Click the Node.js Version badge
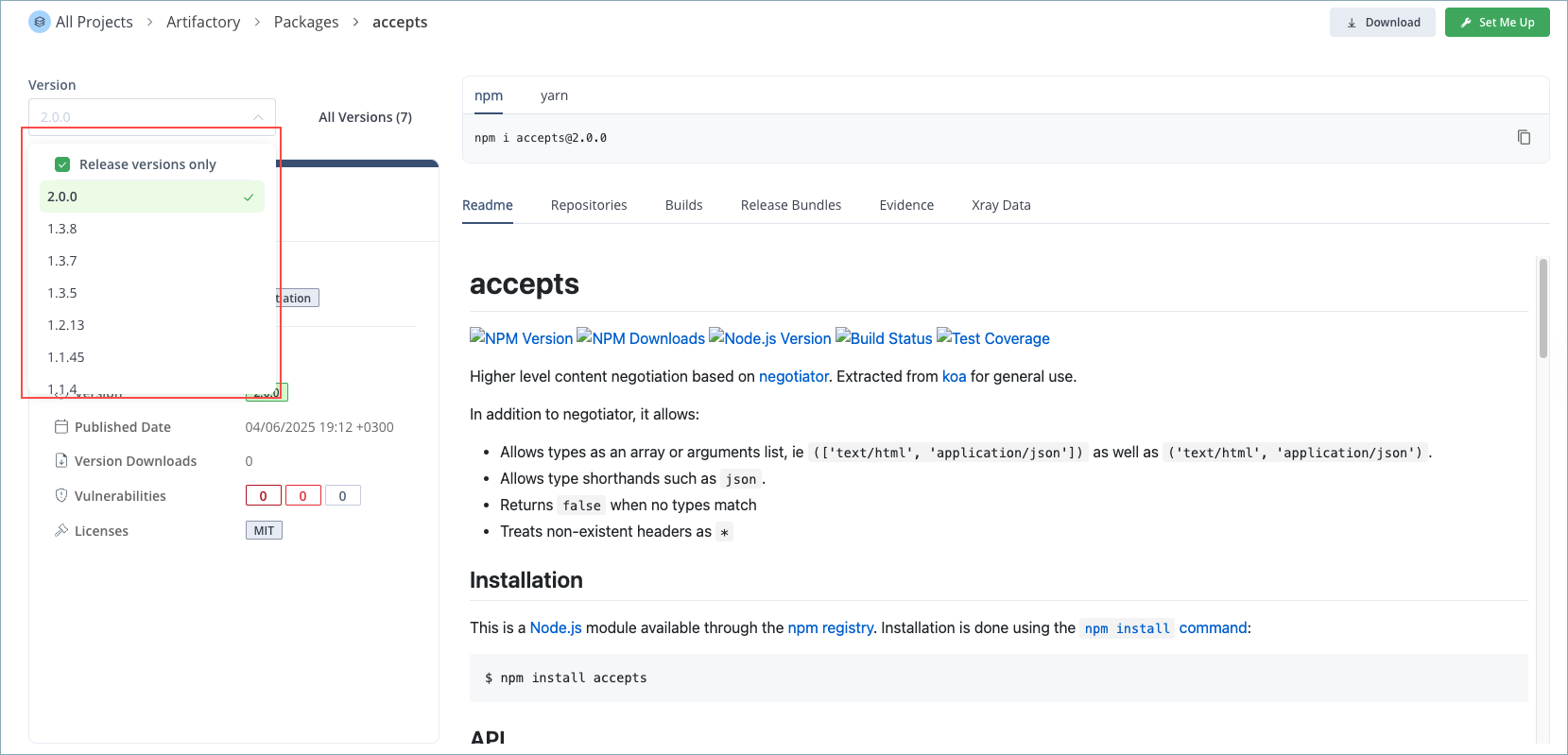Screen dimensions: 1568x755 770,338
